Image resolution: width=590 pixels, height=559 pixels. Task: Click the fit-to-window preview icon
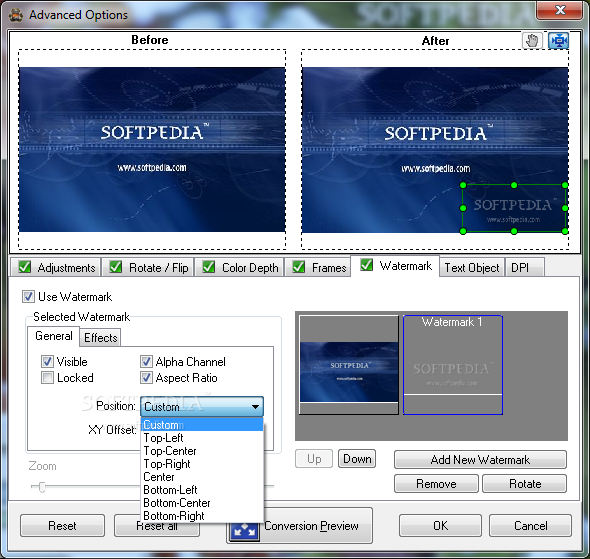pos(558,40)
